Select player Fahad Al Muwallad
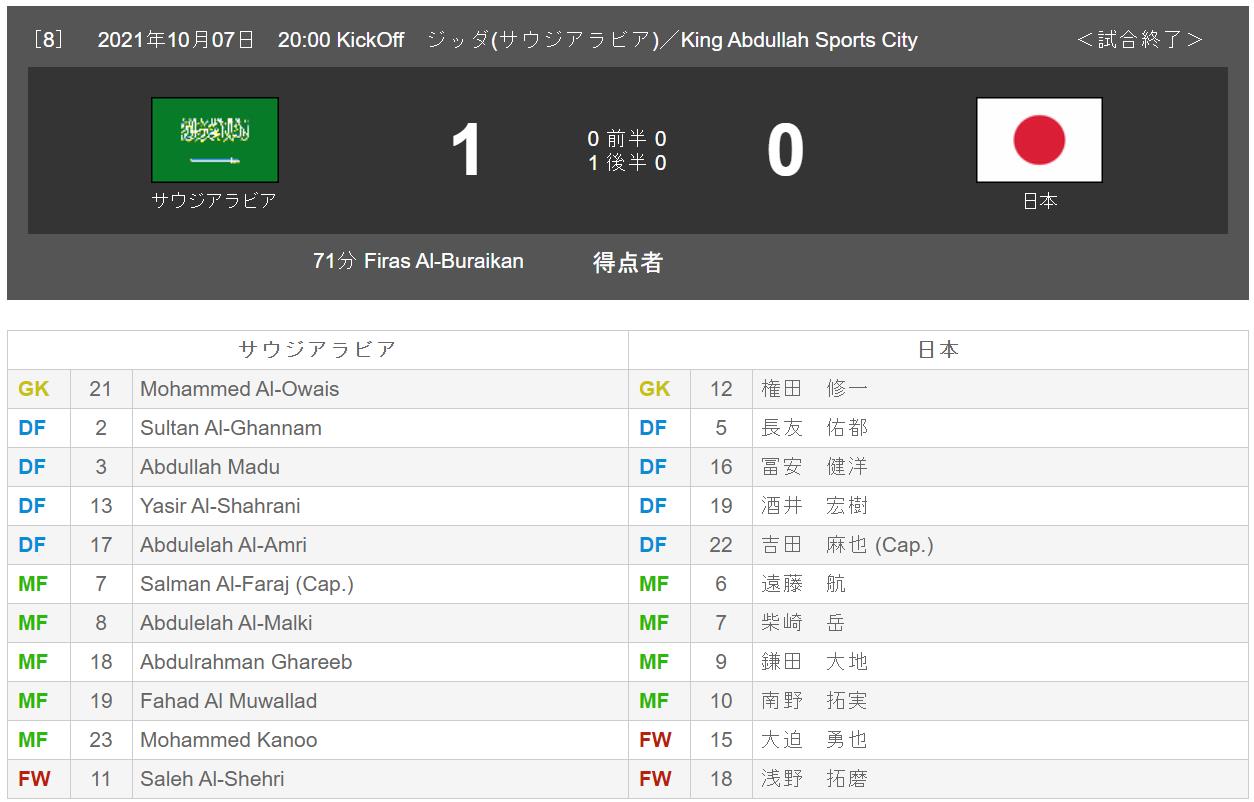1254x802 pixels. 228,701
